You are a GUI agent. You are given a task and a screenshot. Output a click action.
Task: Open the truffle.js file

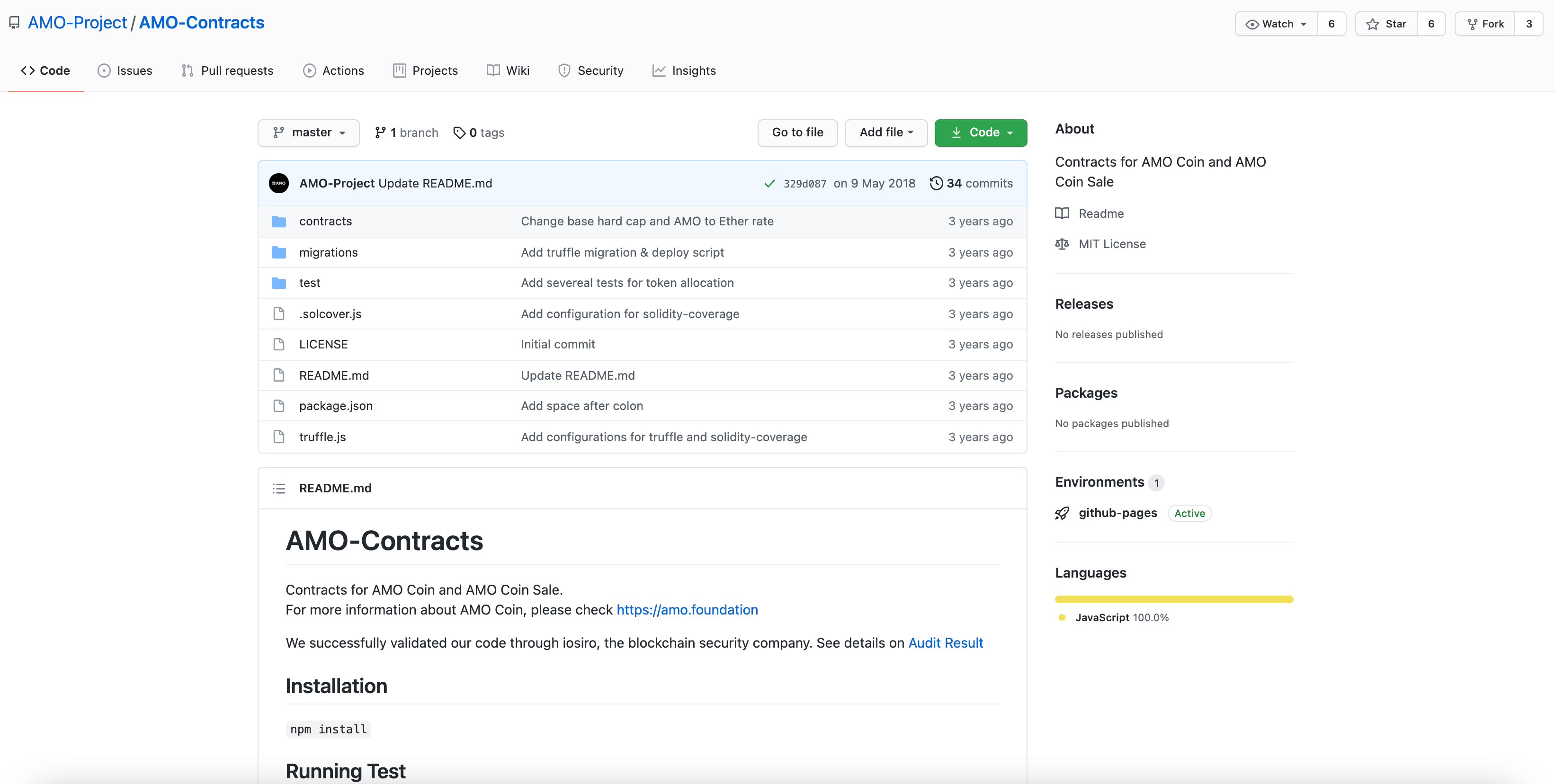322,437
